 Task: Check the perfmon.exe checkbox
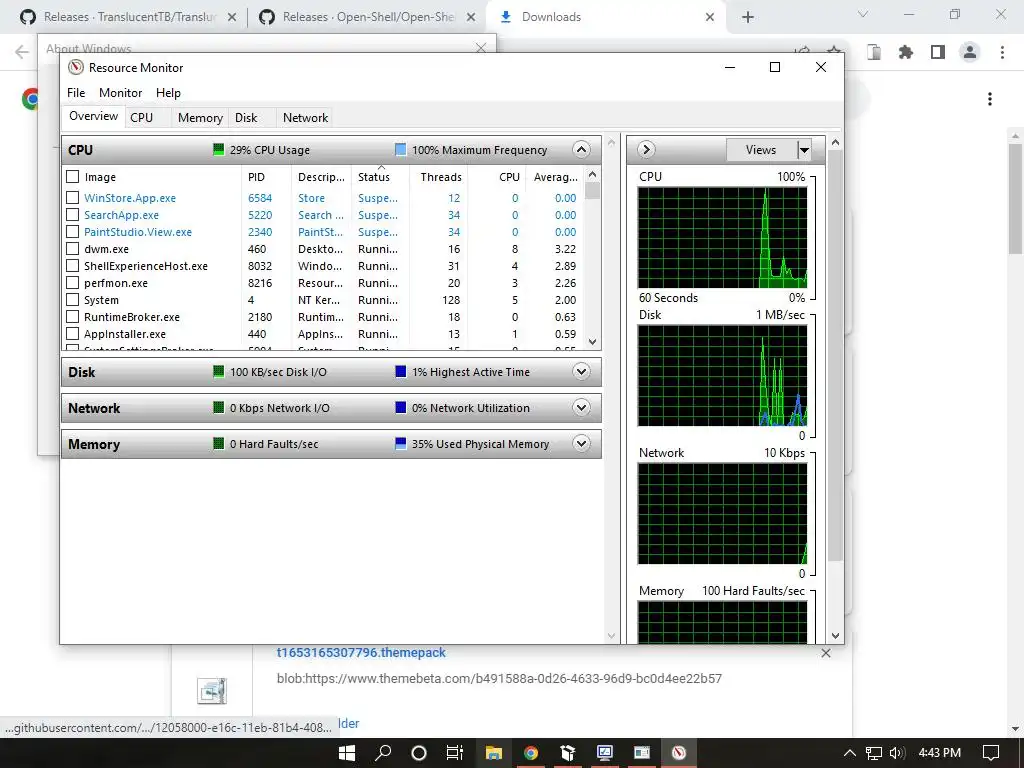(x=72, y=283)
